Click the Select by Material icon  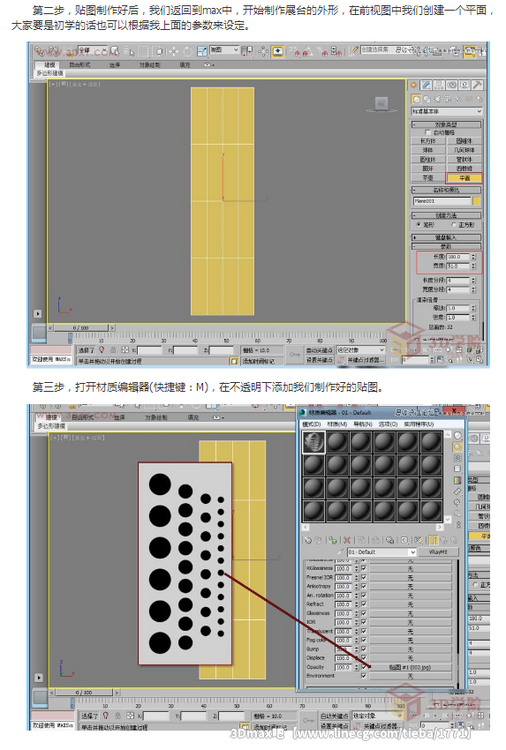[x=458, y=513]
